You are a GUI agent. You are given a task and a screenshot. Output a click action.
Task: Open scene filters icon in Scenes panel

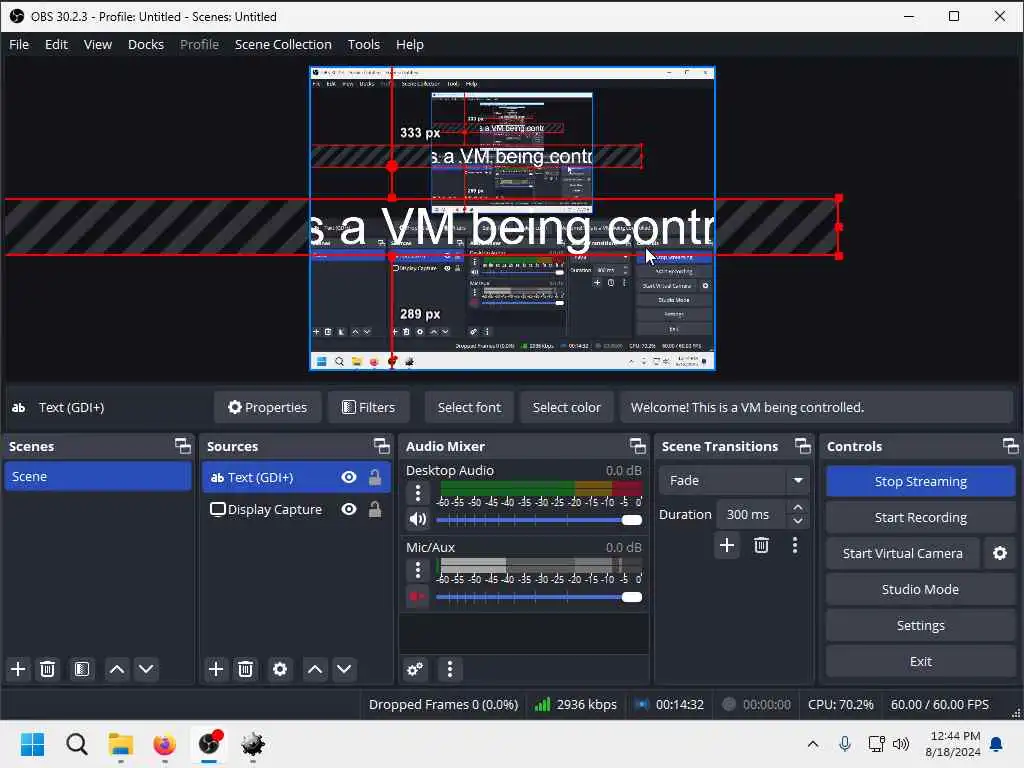click(x=82, y=669)
